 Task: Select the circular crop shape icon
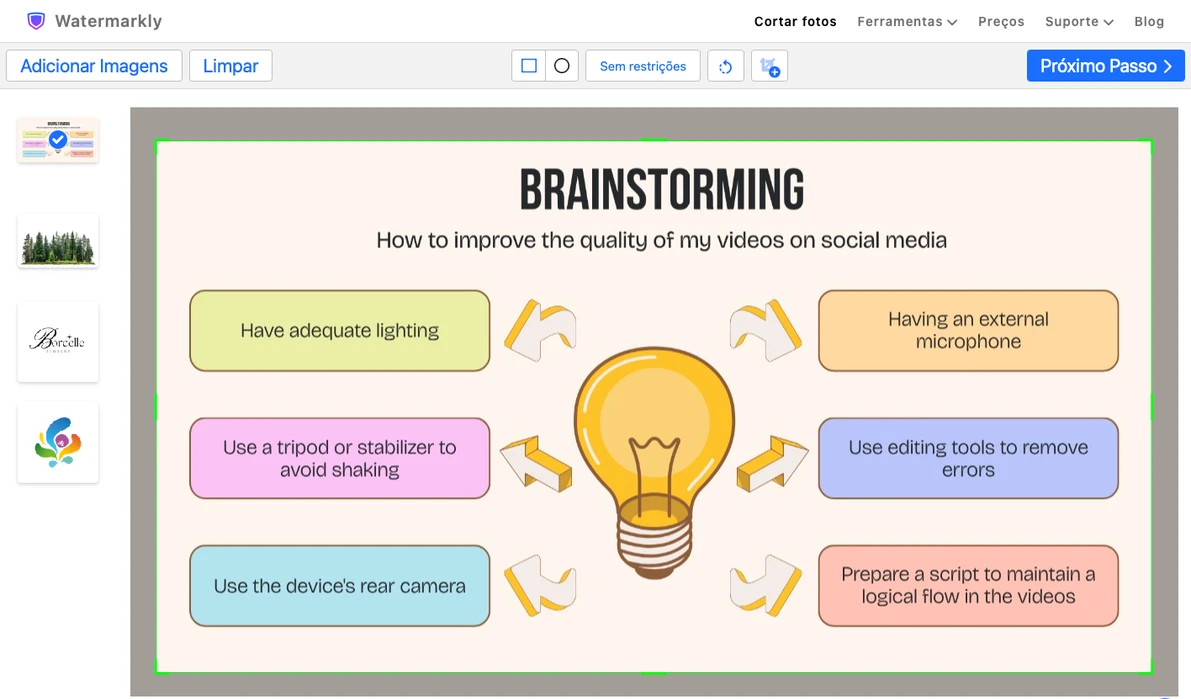pyautogui.click(x=562, y=66)
